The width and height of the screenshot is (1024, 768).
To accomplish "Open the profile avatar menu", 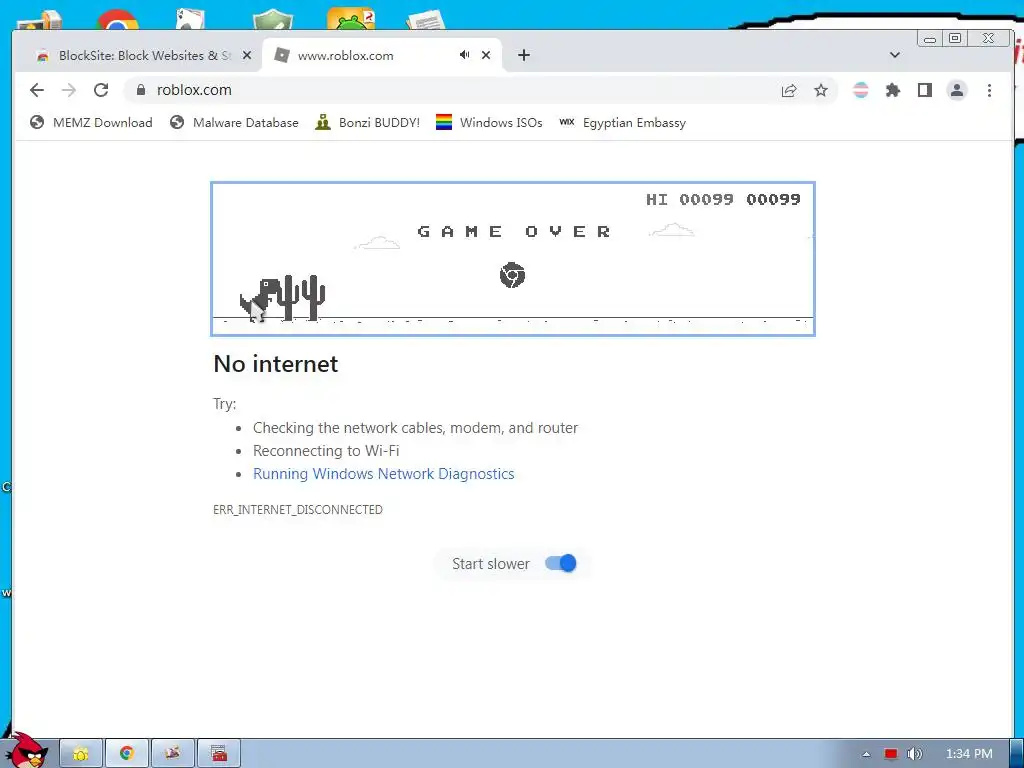I will tap(957, 90).
